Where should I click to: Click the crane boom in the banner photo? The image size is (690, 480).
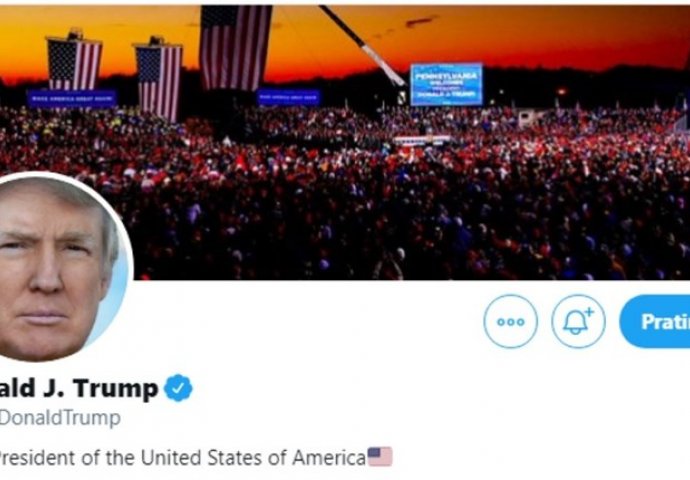[363, 45]
